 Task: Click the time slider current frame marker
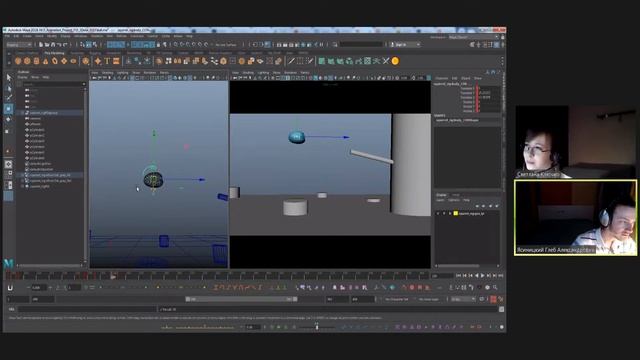click(x=113, y=276)
